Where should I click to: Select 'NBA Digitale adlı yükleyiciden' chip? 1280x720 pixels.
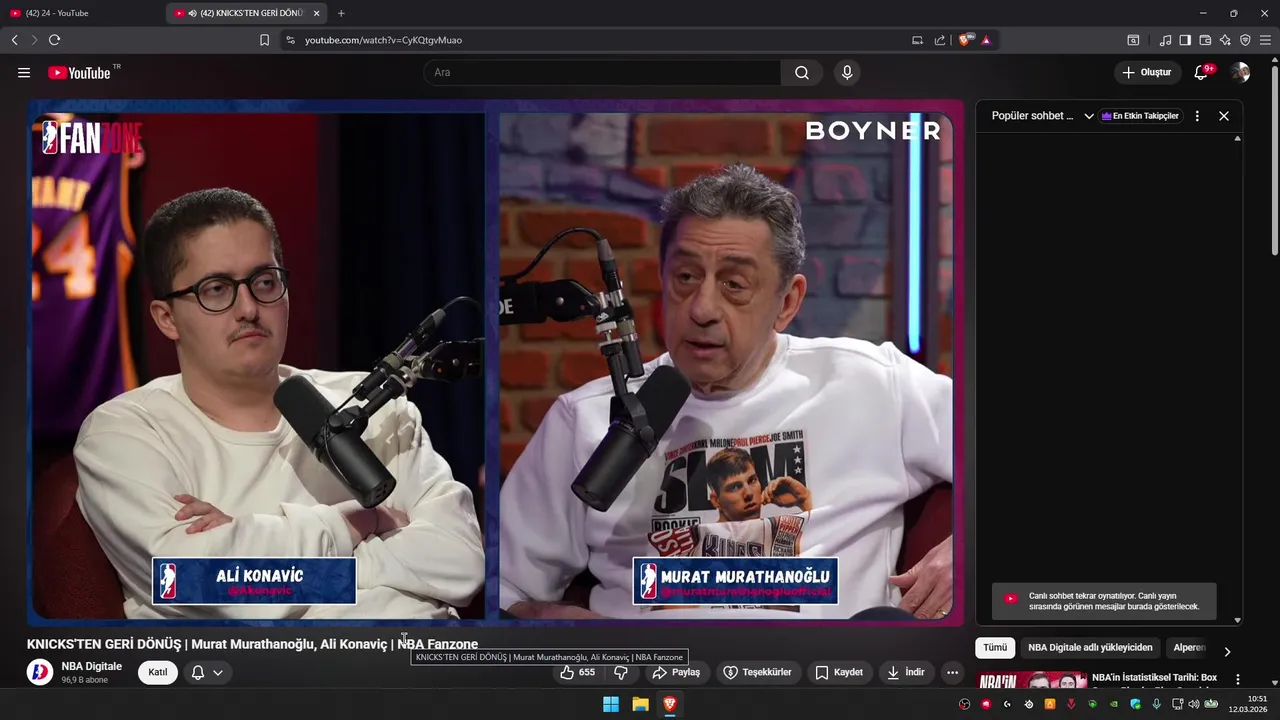[x=1090, y=648]
